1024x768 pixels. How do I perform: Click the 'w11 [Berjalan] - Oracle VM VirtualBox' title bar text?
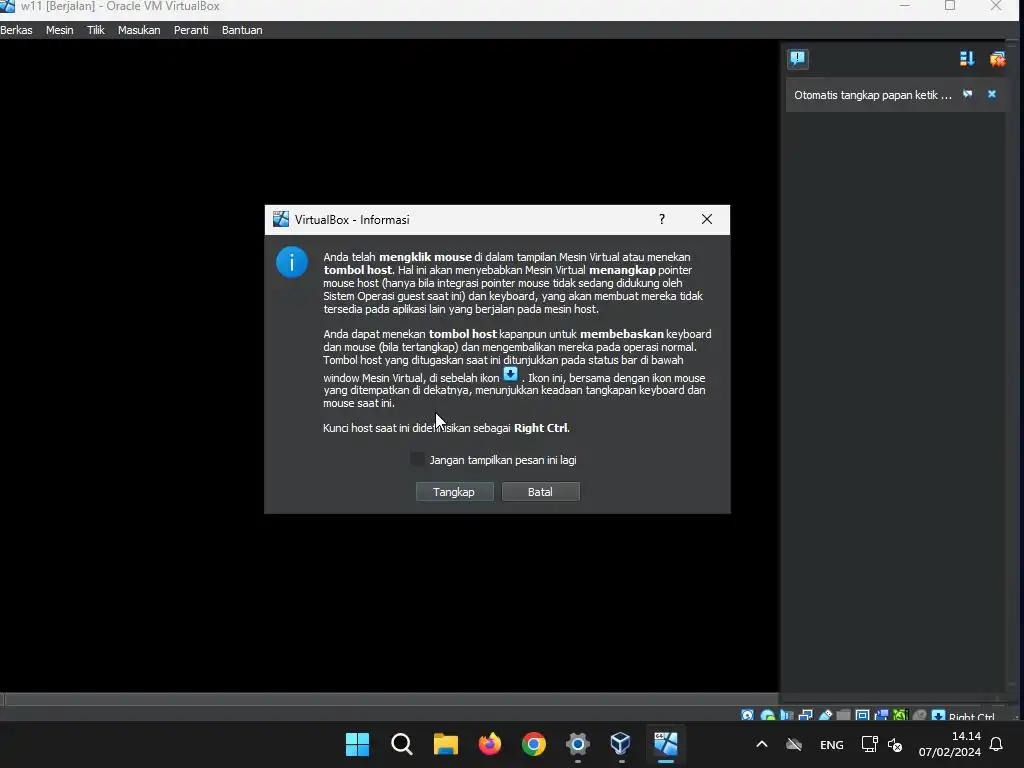(x=120, y=7)
